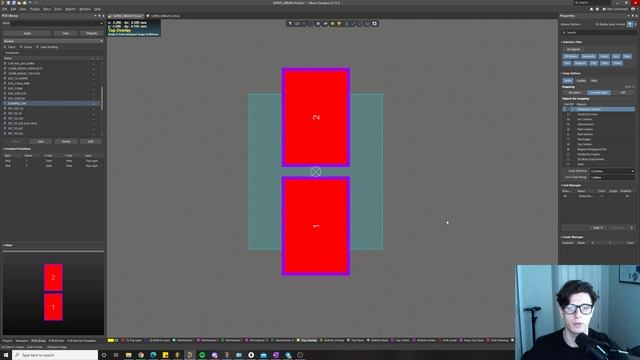Click the Edit footprint button

[91, 141]
